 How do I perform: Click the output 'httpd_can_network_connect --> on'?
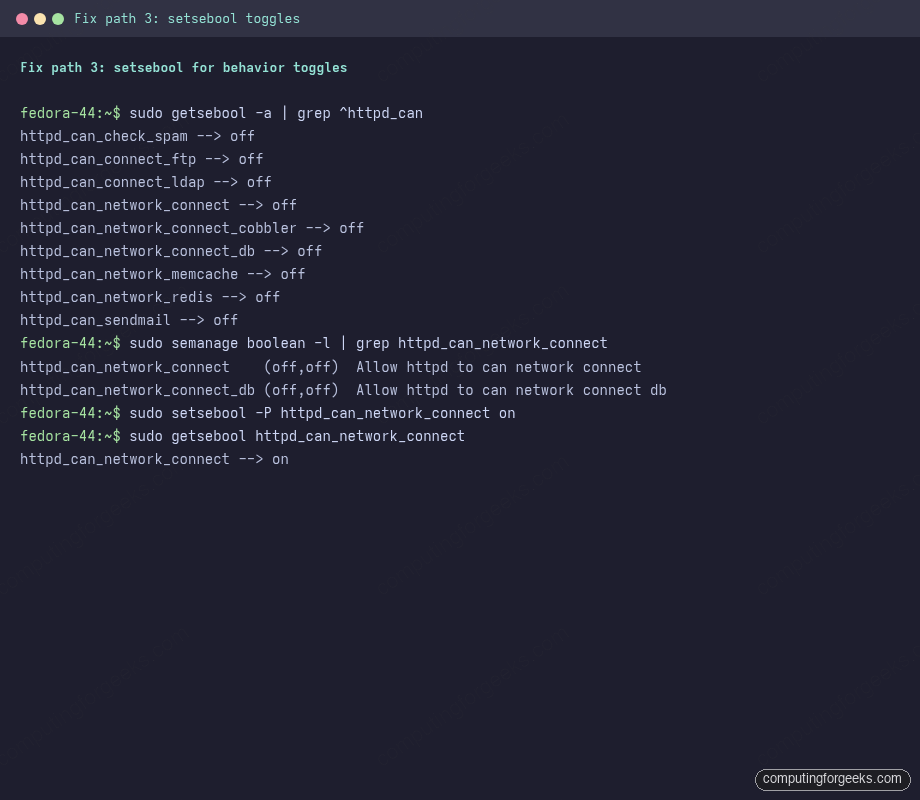tap(154, 459)
